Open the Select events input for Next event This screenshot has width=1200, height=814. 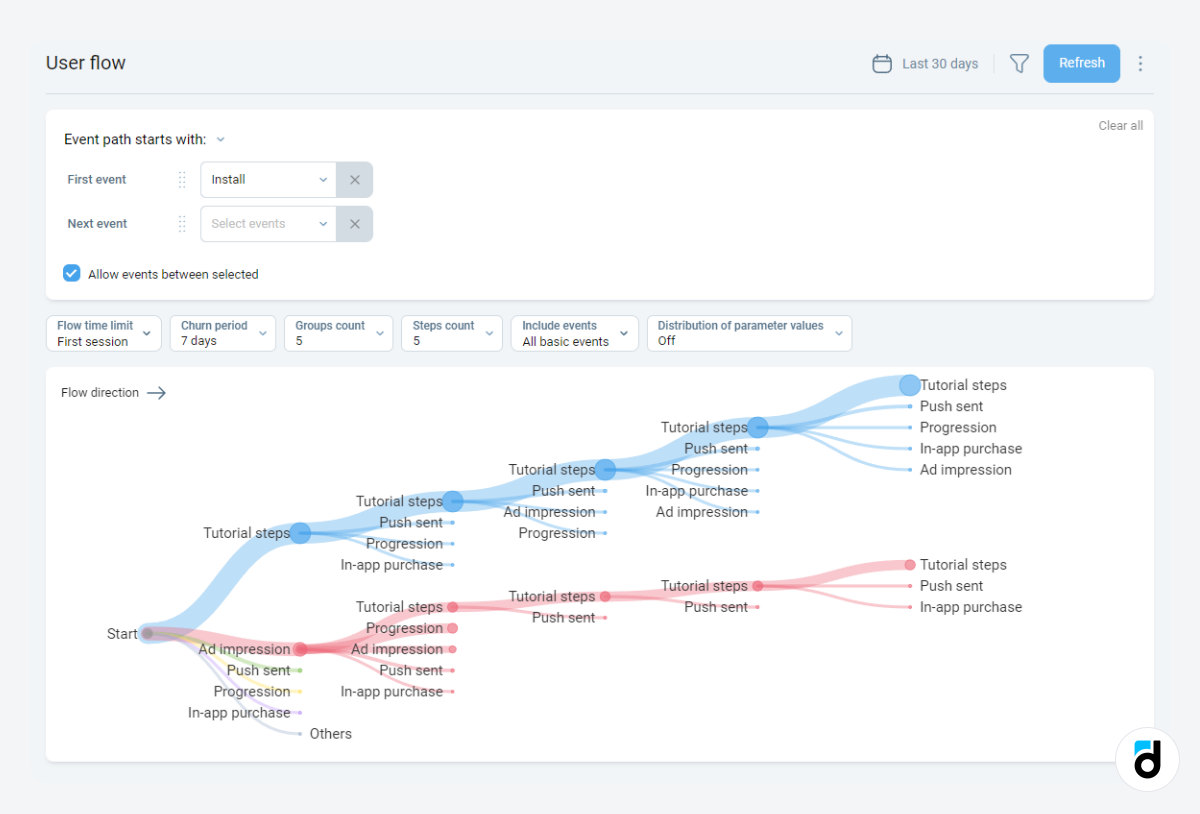[268, 224]
